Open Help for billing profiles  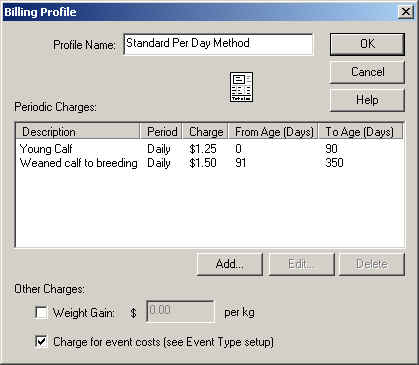pyautogui.click(x=367, y=100)
